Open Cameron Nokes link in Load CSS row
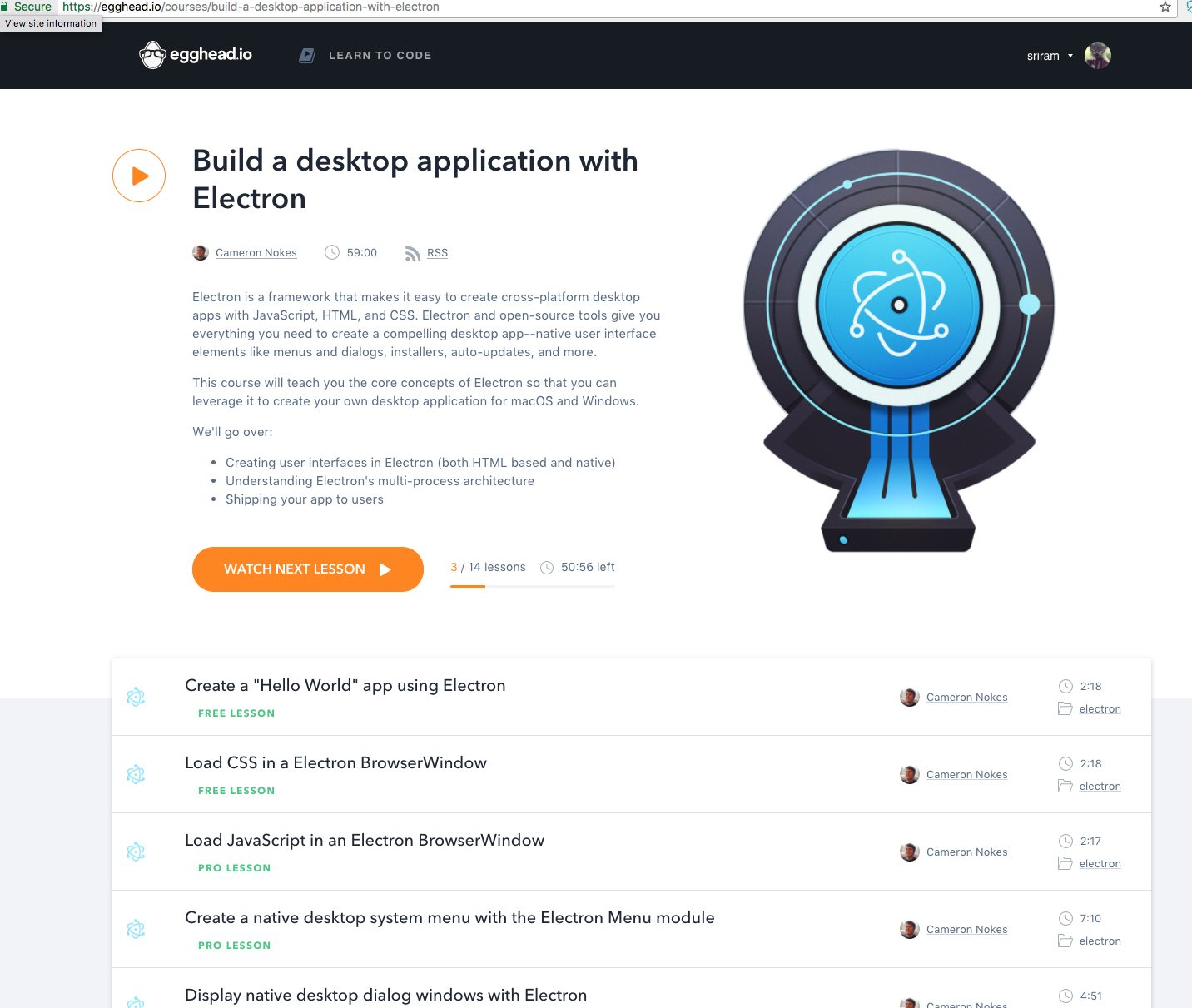The image size is (1192, 1008). (967, 775)
